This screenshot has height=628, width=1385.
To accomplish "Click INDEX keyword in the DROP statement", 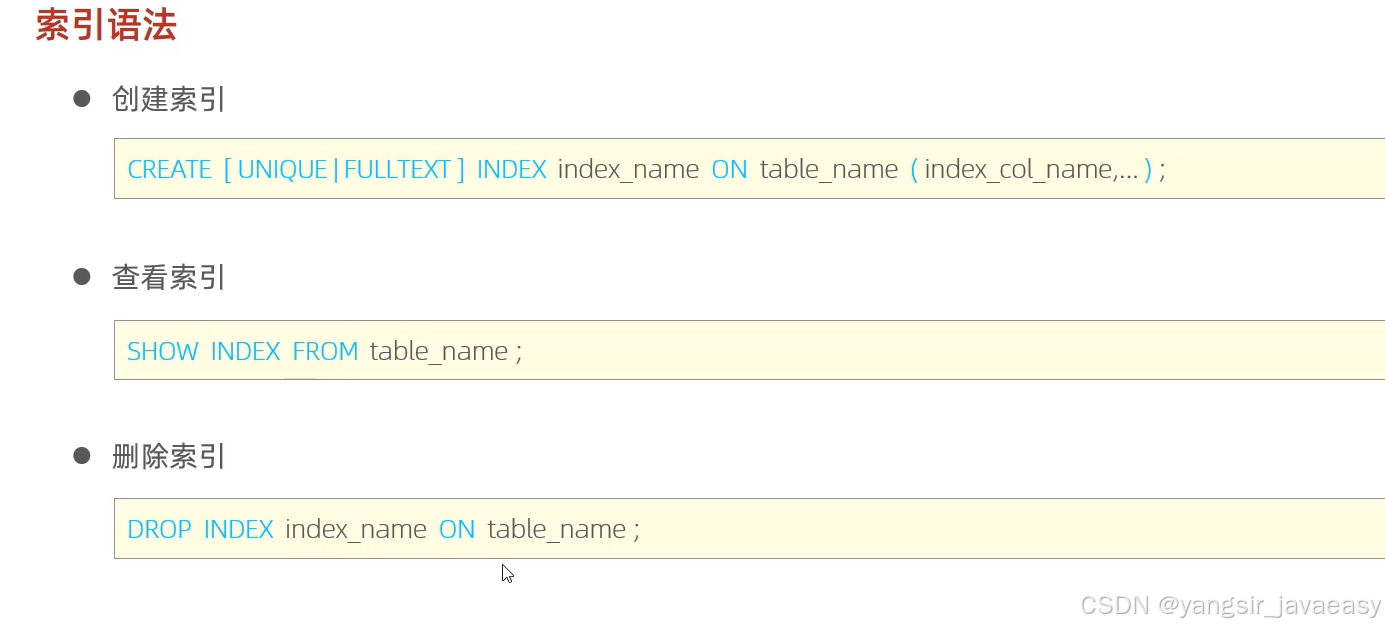I will [x=239, y=529].
